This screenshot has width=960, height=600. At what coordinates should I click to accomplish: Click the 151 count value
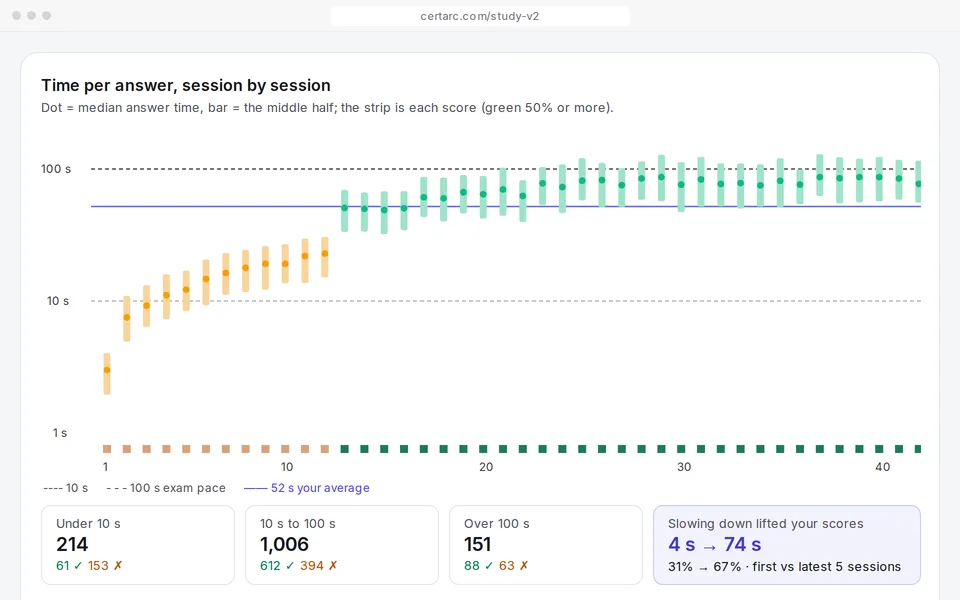pyautogui.click(x=478, y=544)
